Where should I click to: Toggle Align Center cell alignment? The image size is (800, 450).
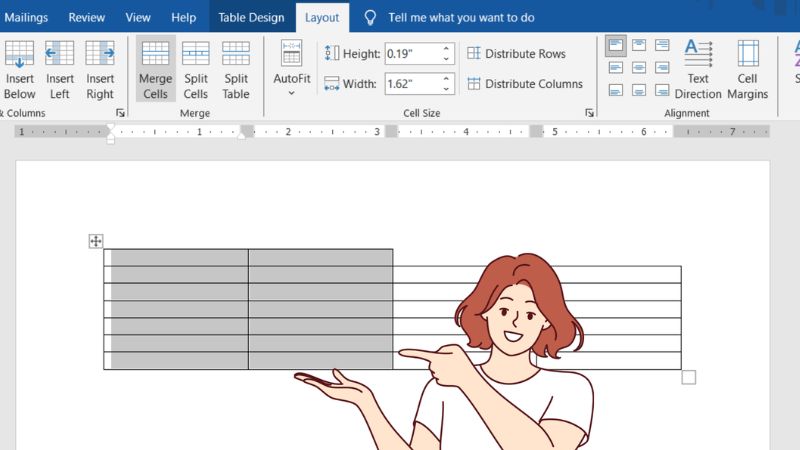point(638,67)
